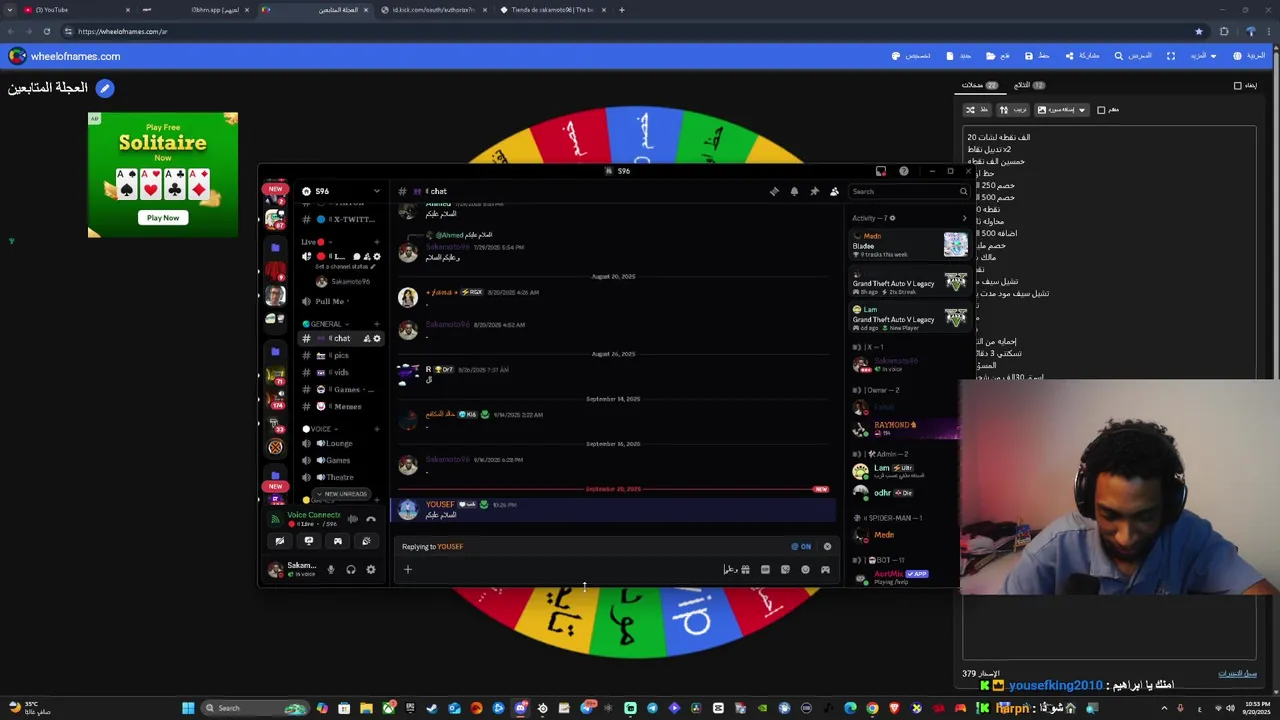Switch to Tienda de sakamoto96 browser tab

(553, 10)
